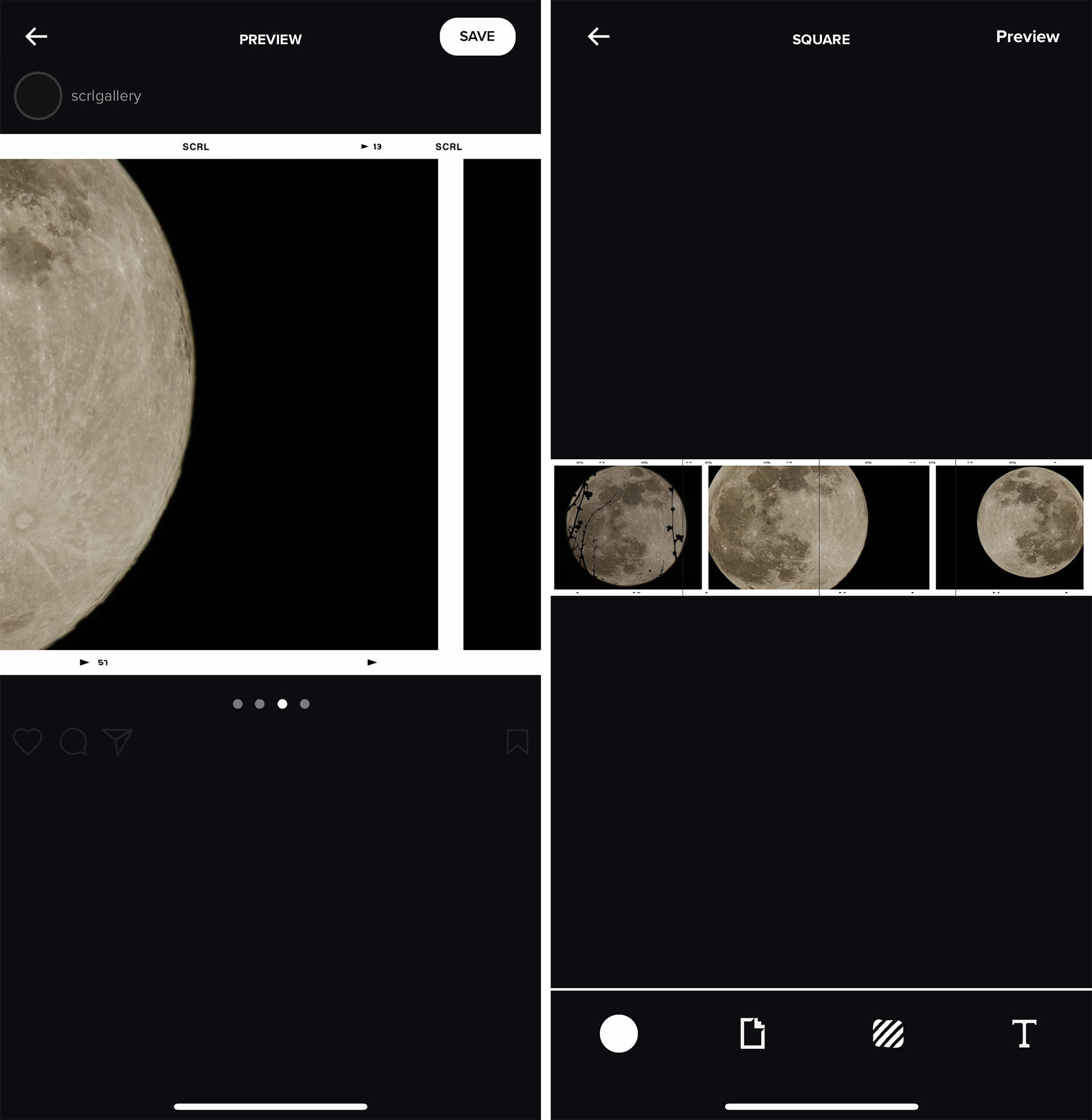Tap the scrlgallery profile avatar

coord(38,96)
